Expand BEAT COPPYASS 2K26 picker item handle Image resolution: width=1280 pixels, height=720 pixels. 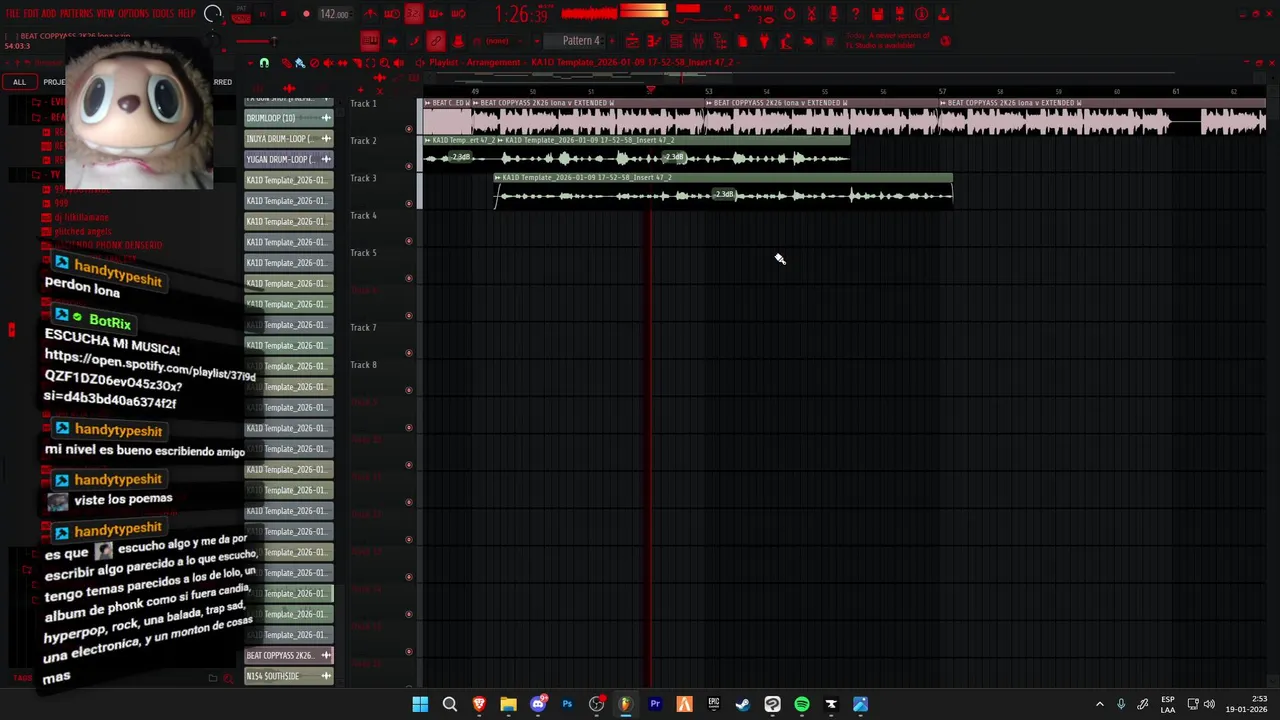pos(326,655)
